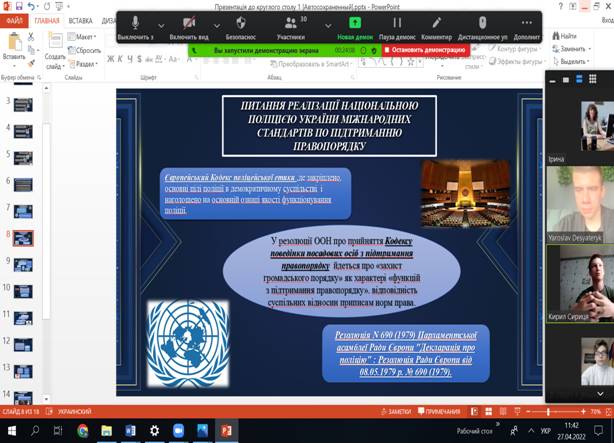Viewport: 614px width, 443px height.
Task: Cut selection with scissors icon
Action: point(31,37)
